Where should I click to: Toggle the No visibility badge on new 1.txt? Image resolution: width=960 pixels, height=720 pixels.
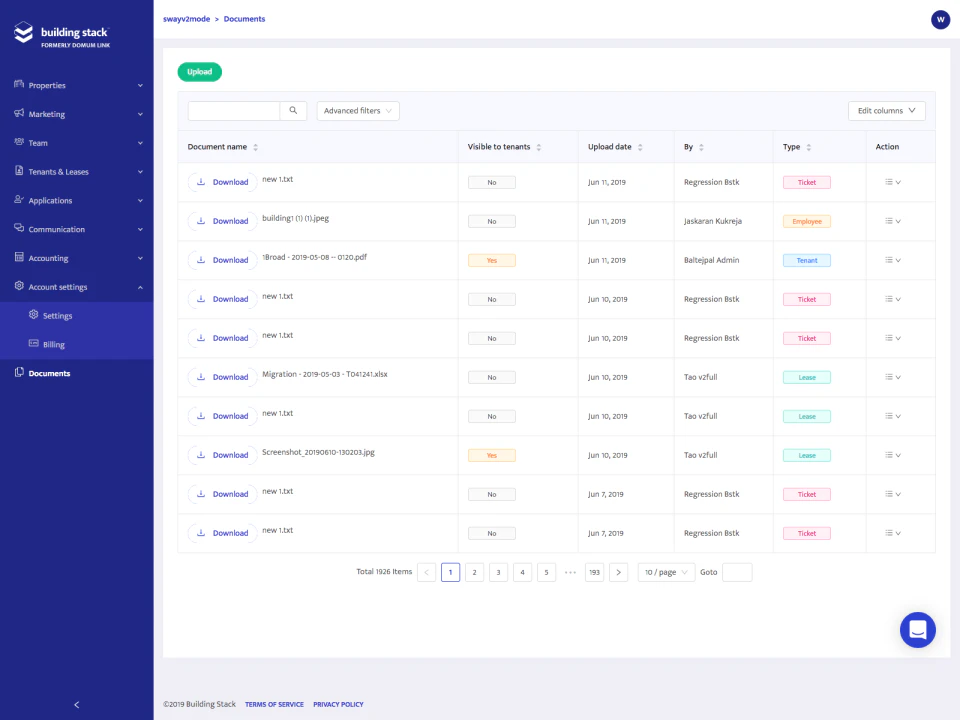click(x=491, y=182)
